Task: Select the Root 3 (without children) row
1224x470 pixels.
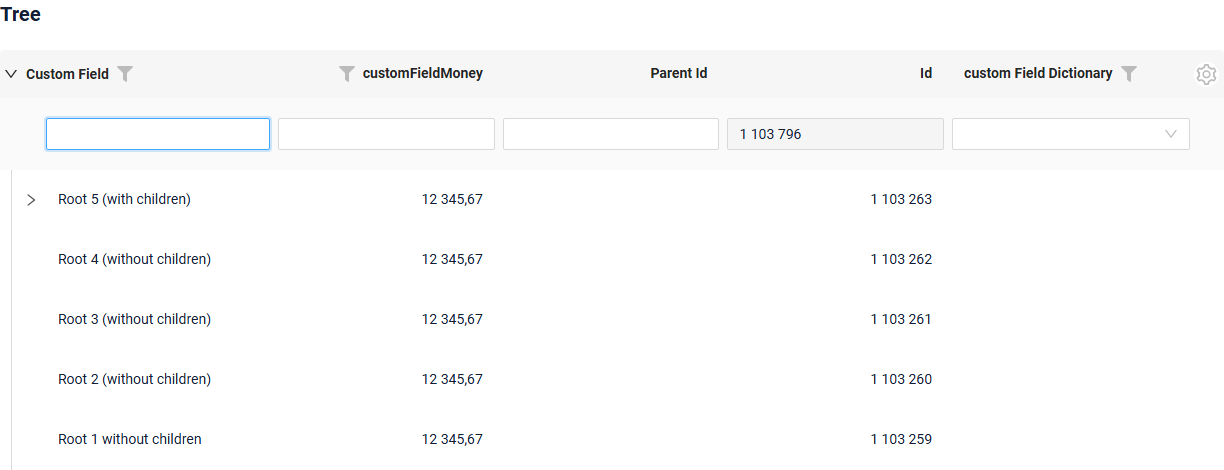Action: 612,319
